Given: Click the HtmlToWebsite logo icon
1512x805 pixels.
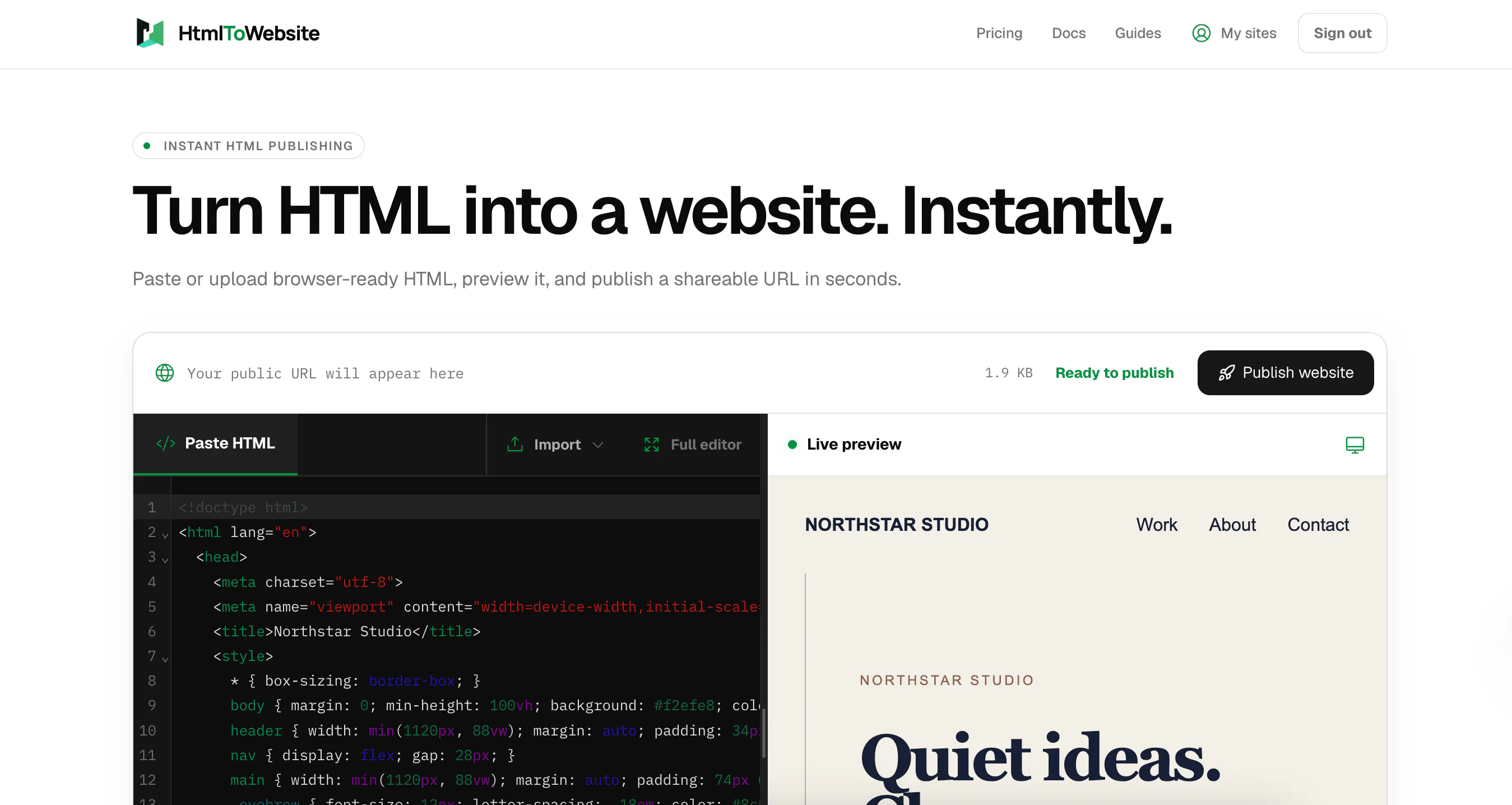Looking at the screenshot, I should click(150, 33).
